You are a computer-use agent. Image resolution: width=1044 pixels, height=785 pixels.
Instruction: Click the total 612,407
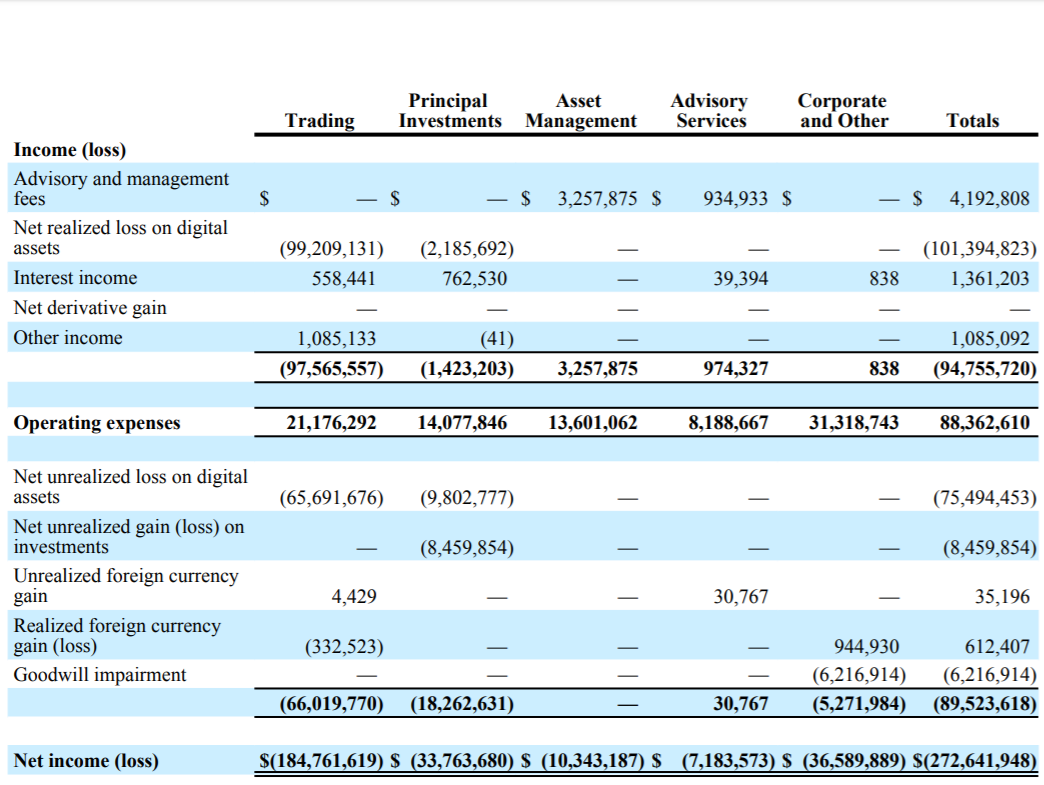pos(997,647)
